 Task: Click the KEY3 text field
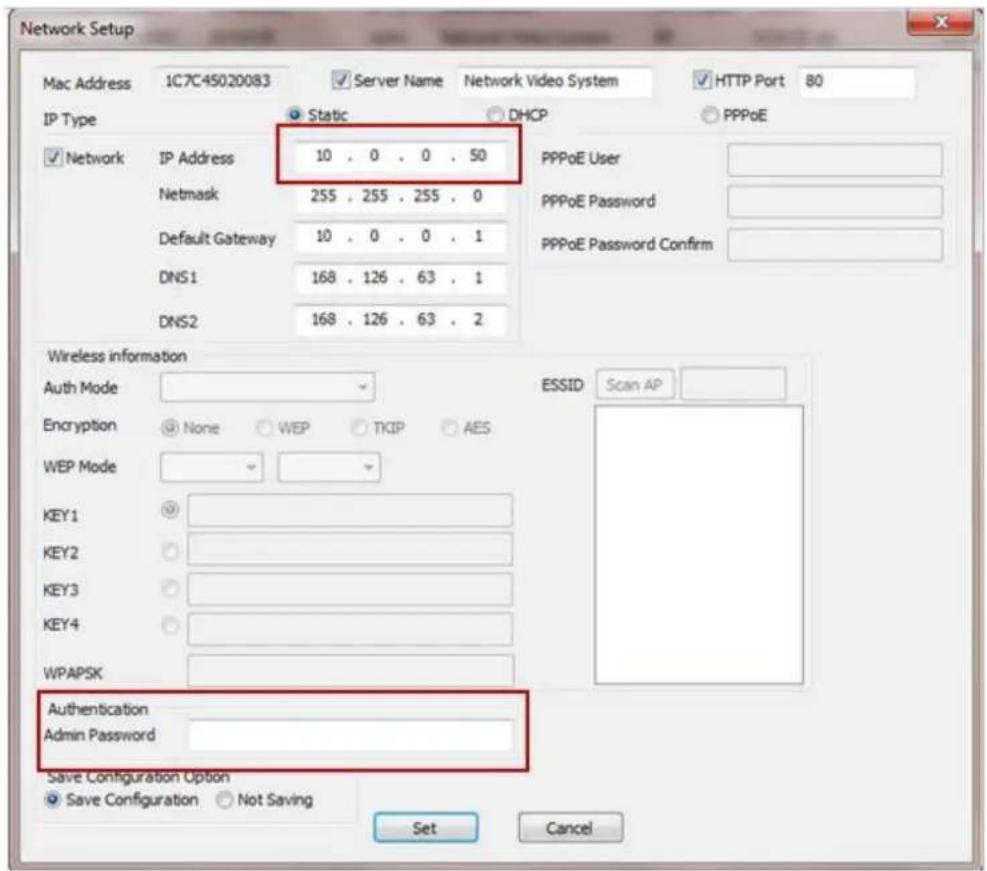[350, 590]
